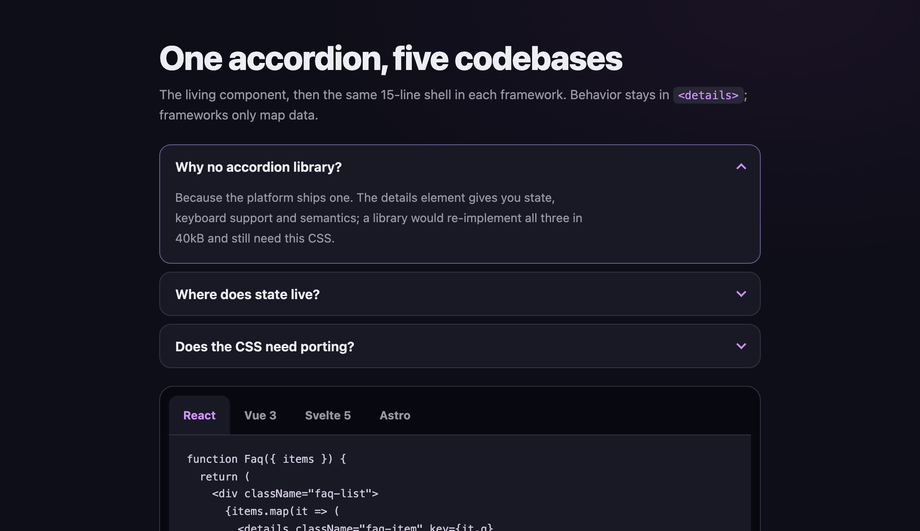Expand the 'Does the CSS need porting?' chevron
Viewport: 920px width, 531px height.
pos(741,346)
